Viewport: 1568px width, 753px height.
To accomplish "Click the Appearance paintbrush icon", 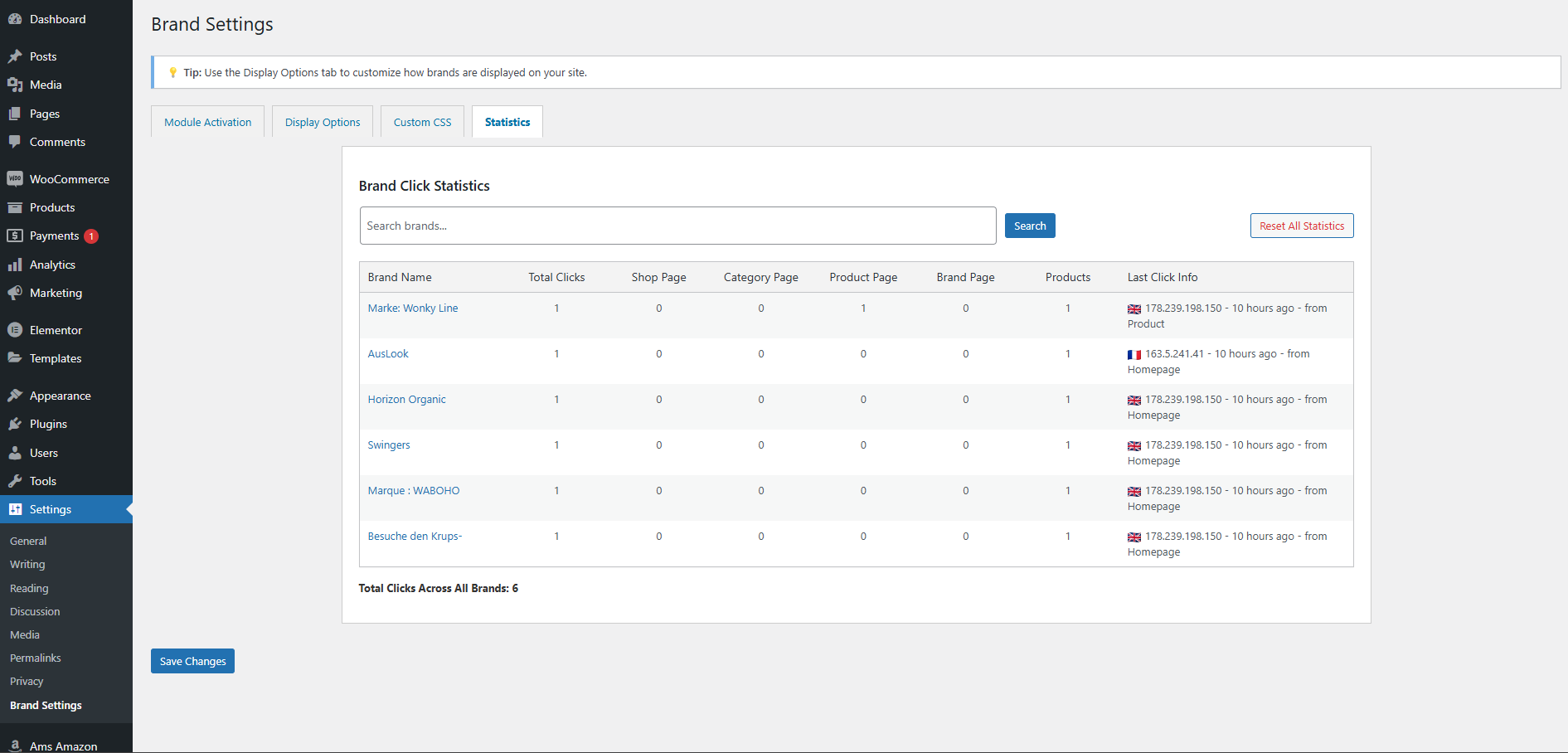I will click(x=15, y=396).
